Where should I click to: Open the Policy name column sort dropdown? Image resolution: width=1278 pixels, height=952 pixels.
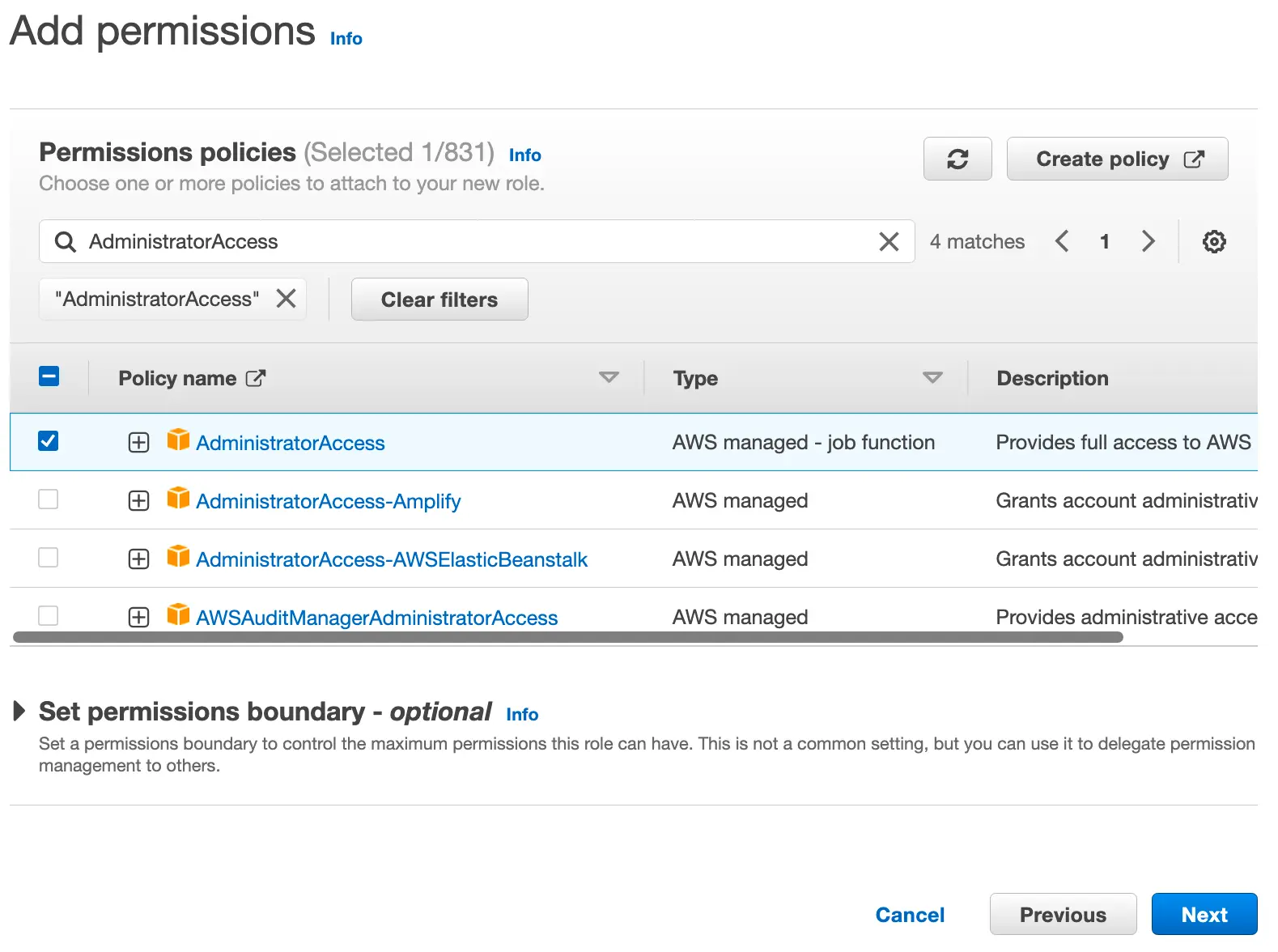point(609,377)
